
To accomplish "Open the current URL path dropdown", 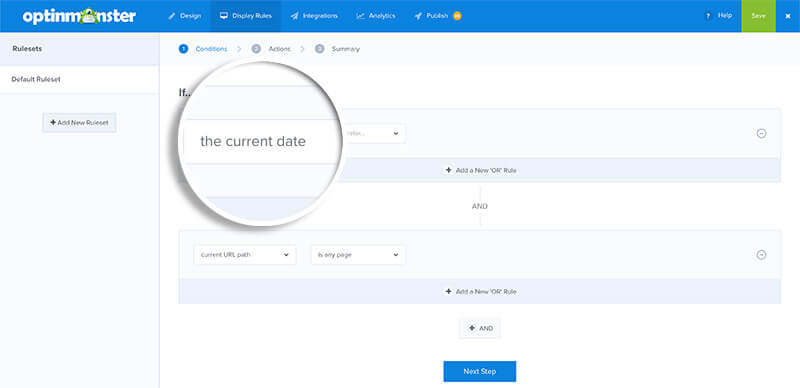I will 245,255.
